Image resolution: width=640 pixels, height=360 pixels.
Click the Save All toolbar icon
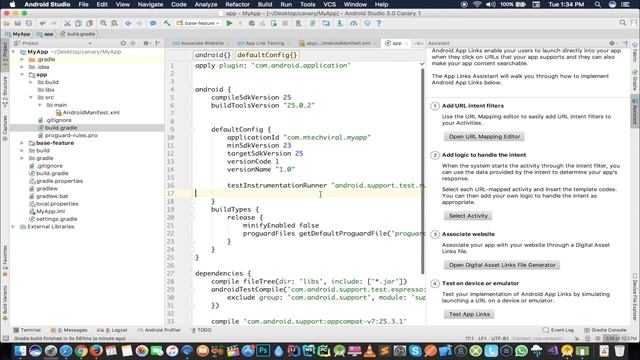(18, 23)
